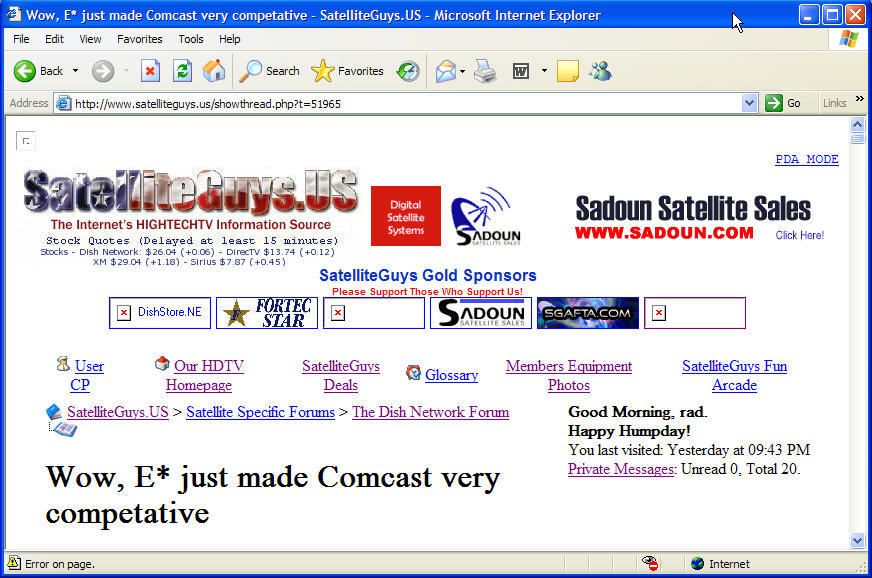Image resolution: width=872 pixels, height=578 pixels.
Task: Open the View menu
Action: click(90, 39)
